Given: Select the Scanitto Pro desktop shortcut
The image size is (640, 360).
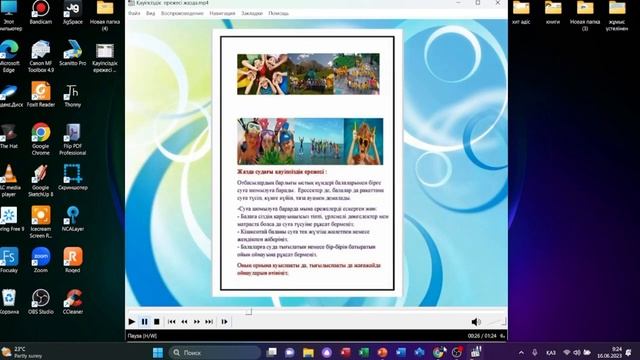Looking at the screenshot, I should click(73, 53).
